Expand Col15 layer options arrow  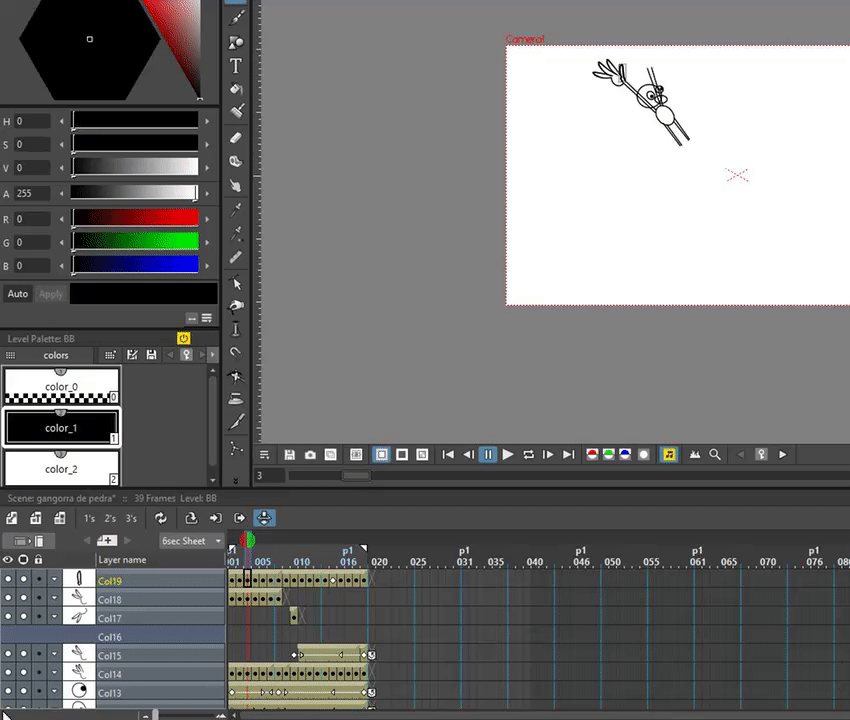pos(54,656)
